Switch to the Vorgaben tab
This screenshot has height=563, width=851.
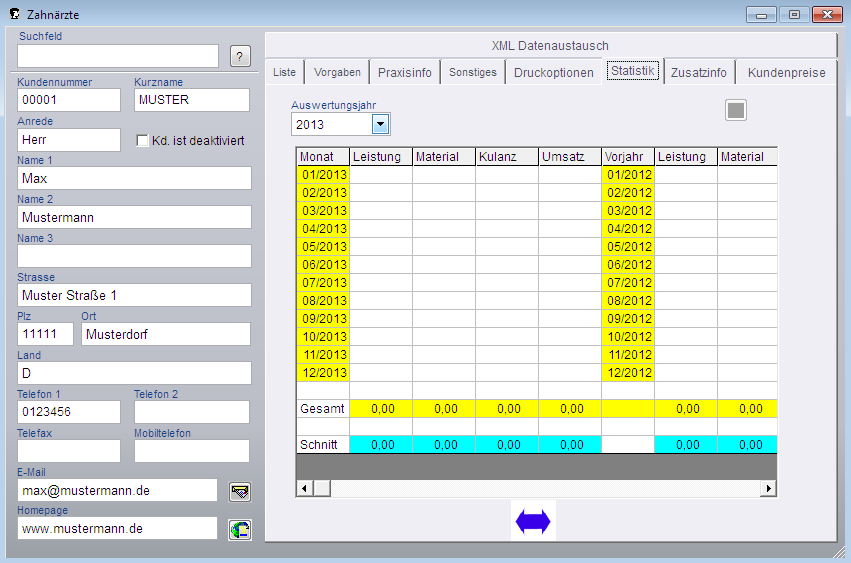337,72
